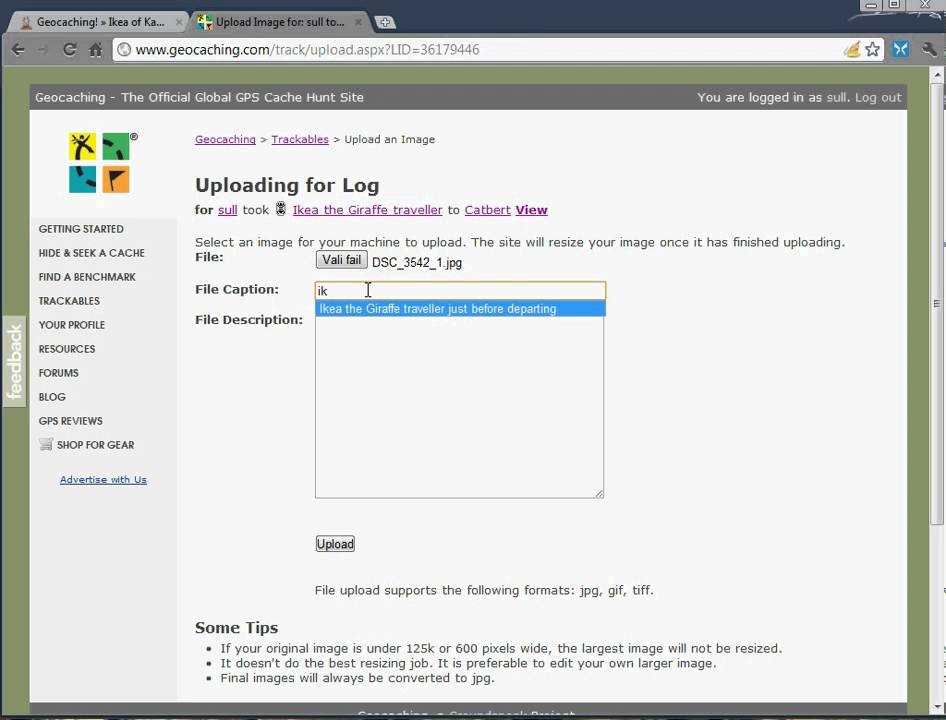Open Ikea the Giraffe traveller link
946x720 pixels.
[x=367, y=210]
